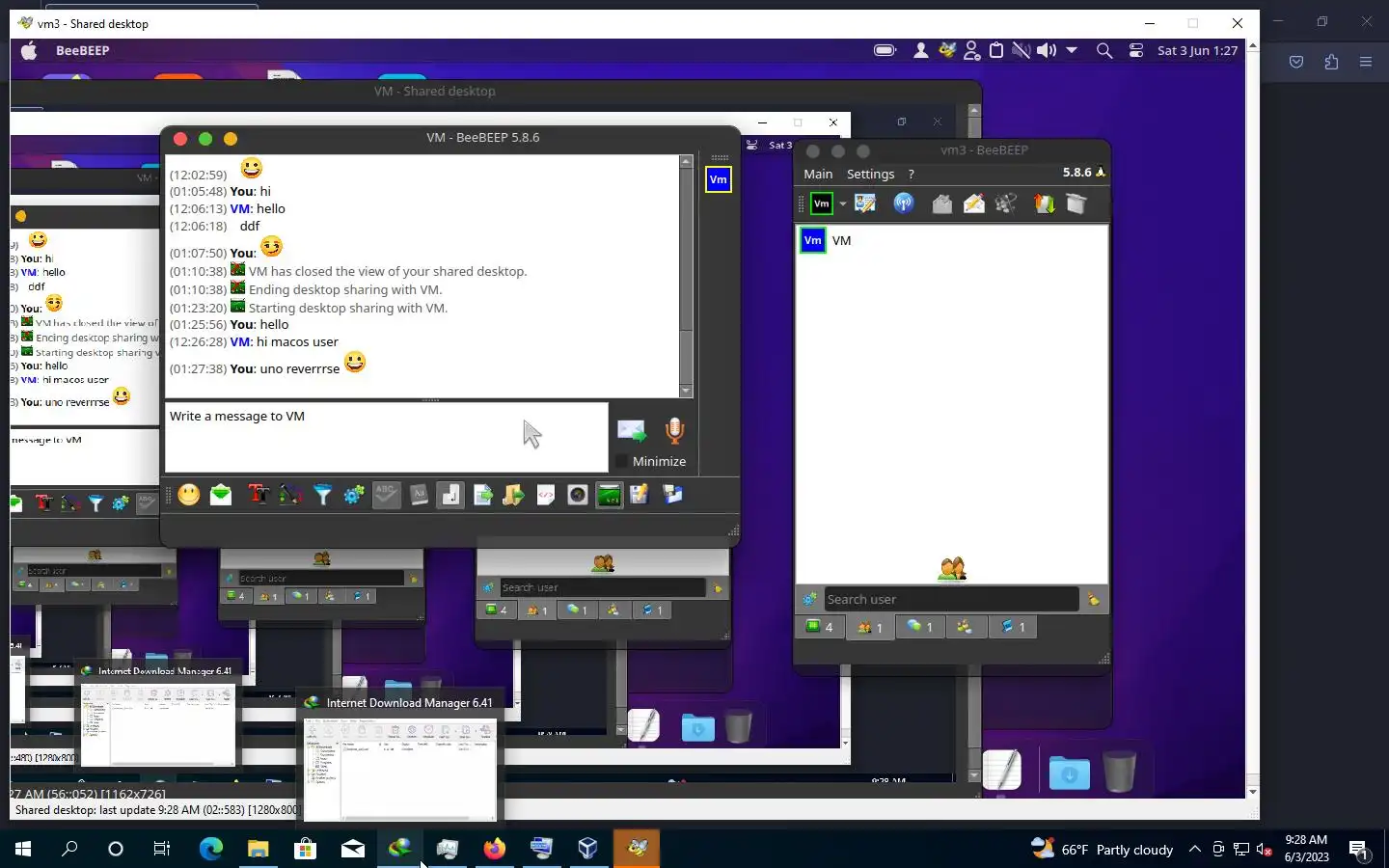Screen dimensions: 1389x868
Task: Switch to the blue folder tab showing 1
Action: tap(1013, 627)
